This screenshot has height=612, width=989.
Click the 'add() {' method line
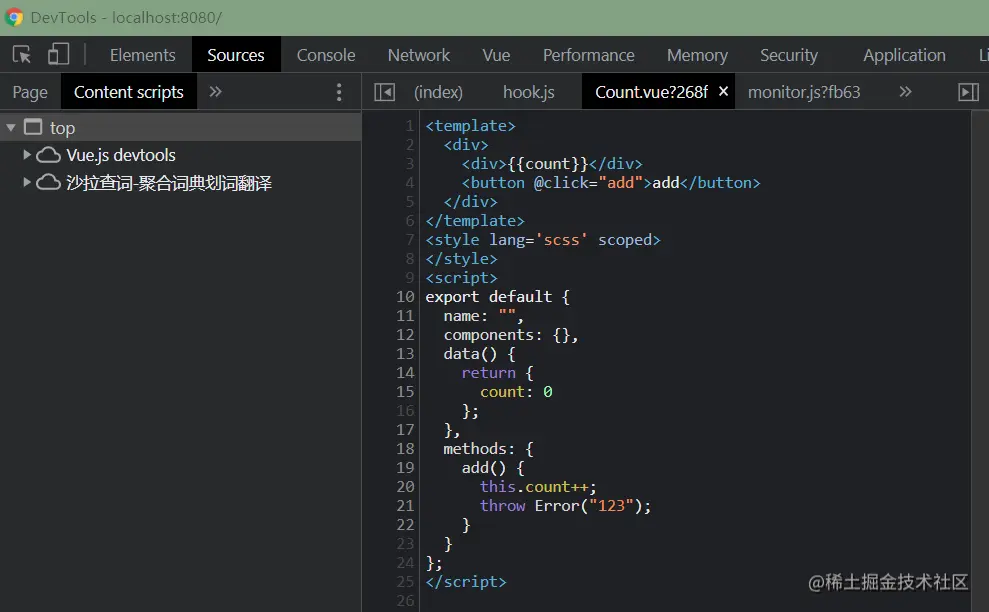493,468
